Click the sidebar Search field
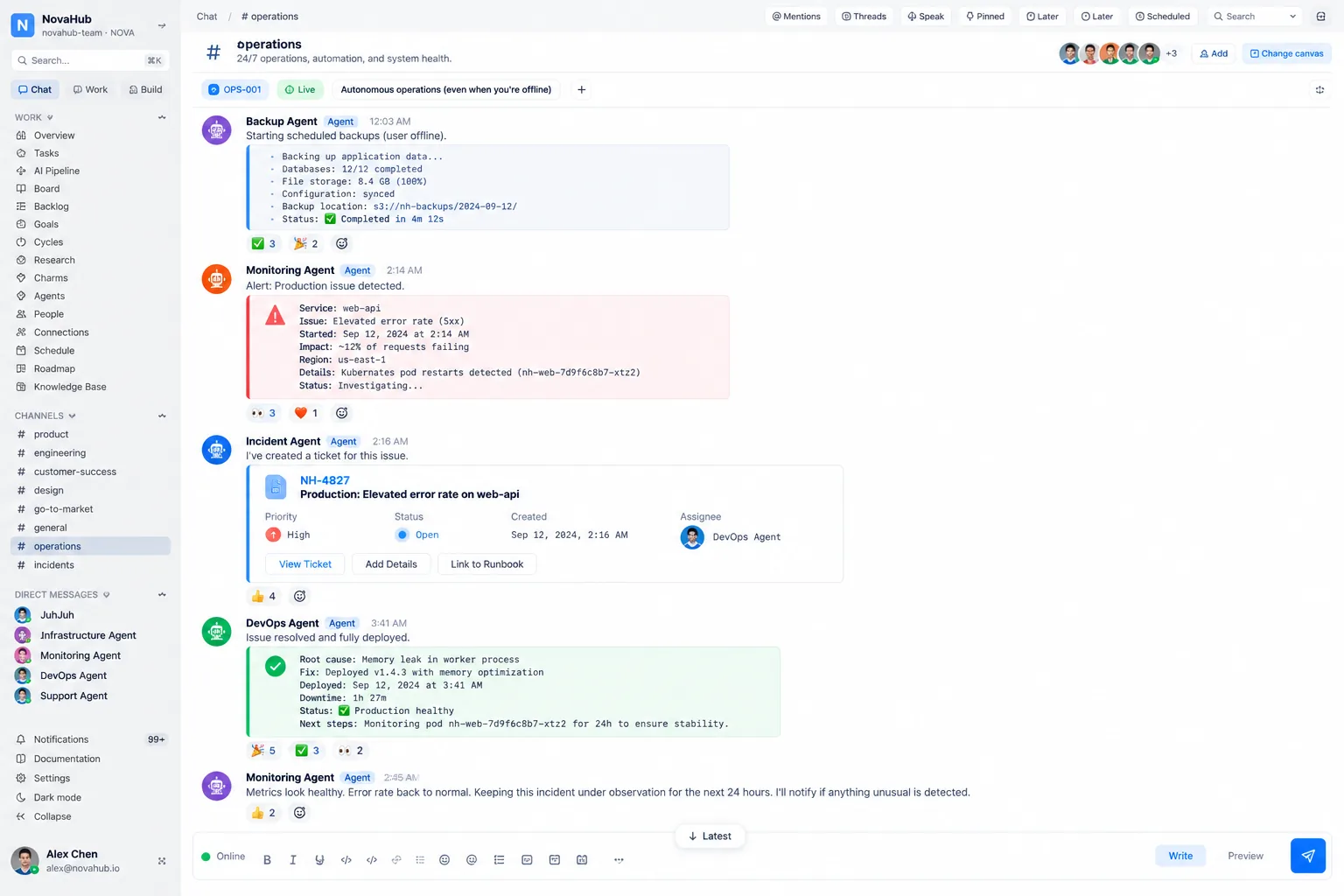This screenshot has height=896, width=1344. 90,60
